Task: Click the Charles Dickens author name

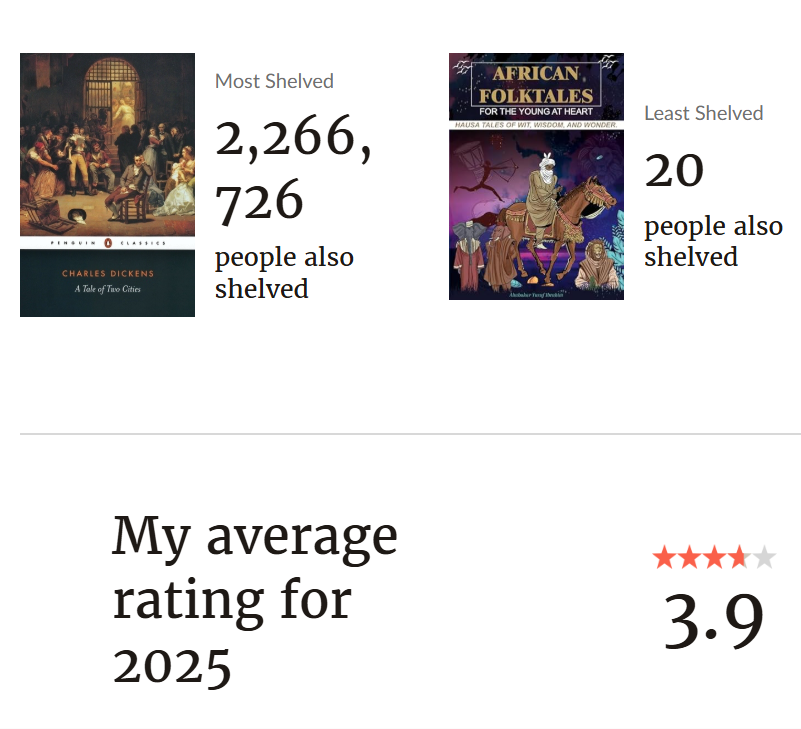Action: tap(107, 273)
